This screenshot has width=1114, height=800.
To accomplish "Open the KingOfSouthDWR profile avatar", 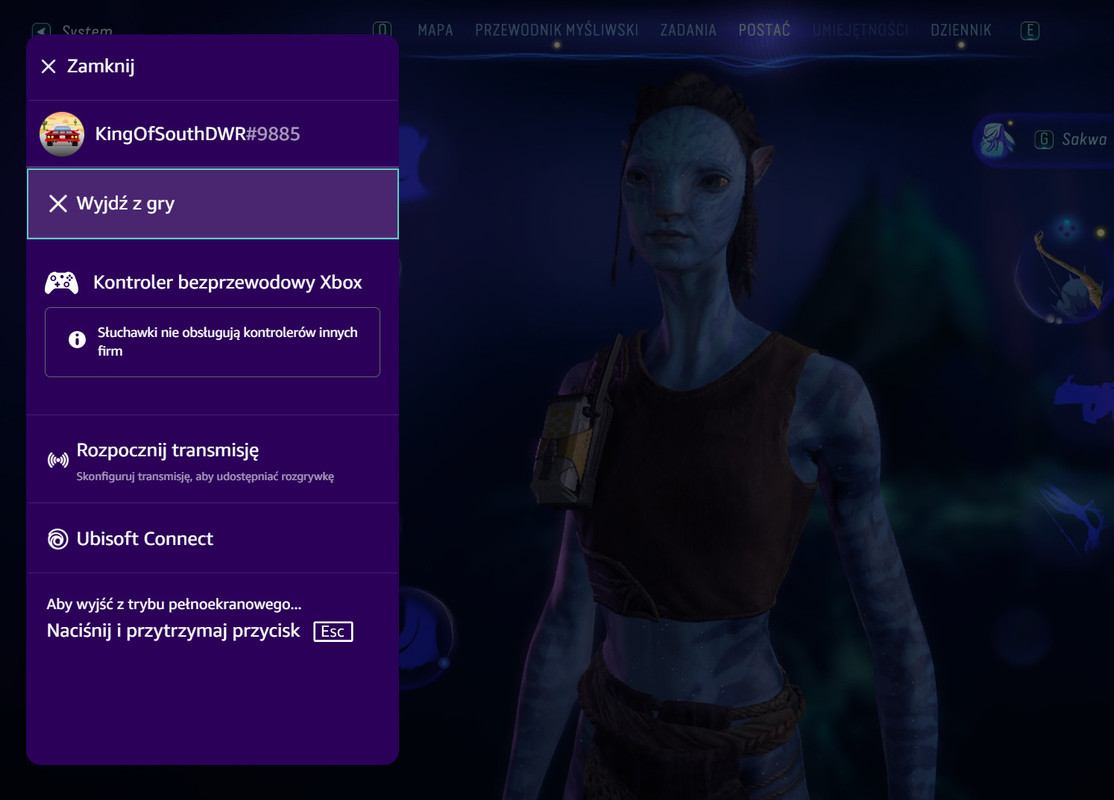I will pyautogui.click(x=62, y=134).
